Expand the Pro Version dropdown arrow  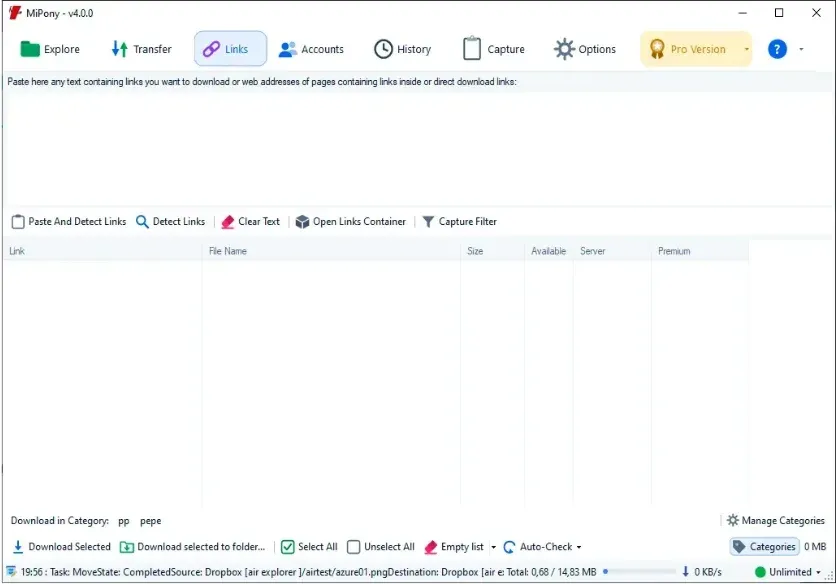(746, 49)
